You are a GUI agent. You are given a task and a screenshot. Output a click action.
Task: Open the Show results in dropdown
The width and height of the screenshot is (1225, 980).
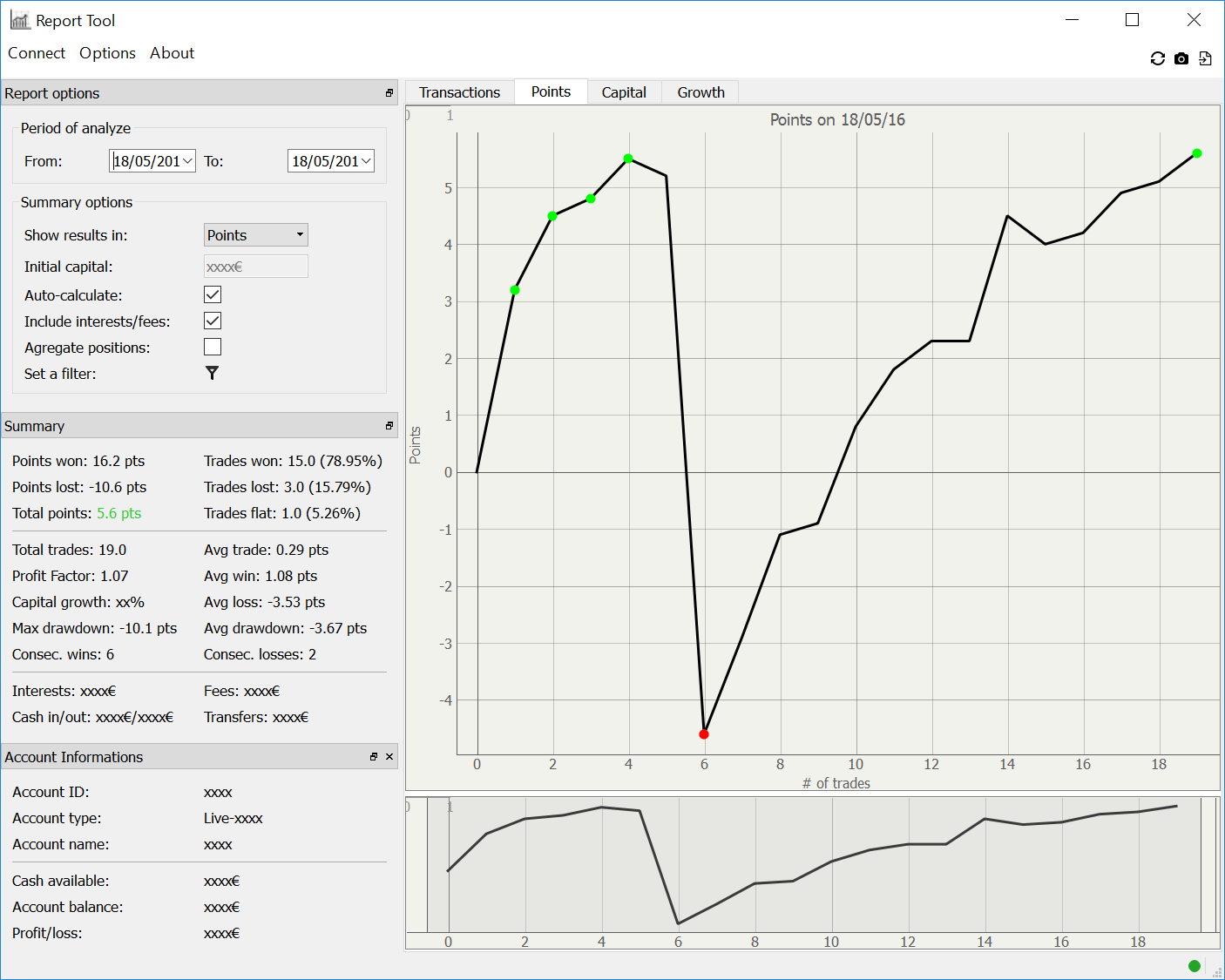point(256,235)
